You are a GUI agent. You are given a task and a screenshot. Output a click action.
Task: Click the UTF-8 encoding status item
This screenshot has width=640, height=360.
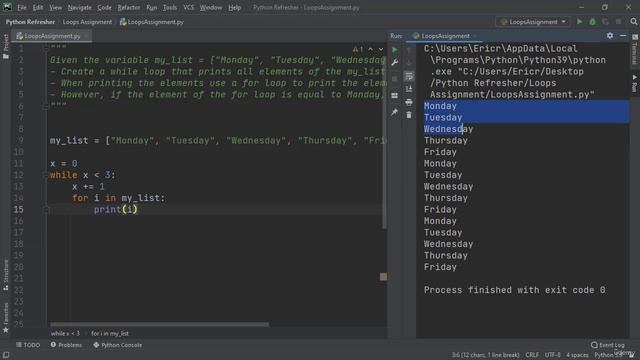553,355
